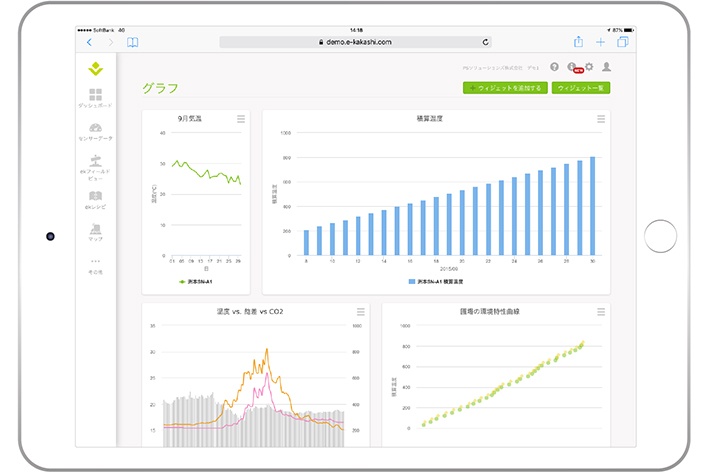Open the menu of the 積算温度 chart
Viewport: 710px width, 473px height.
601,119
